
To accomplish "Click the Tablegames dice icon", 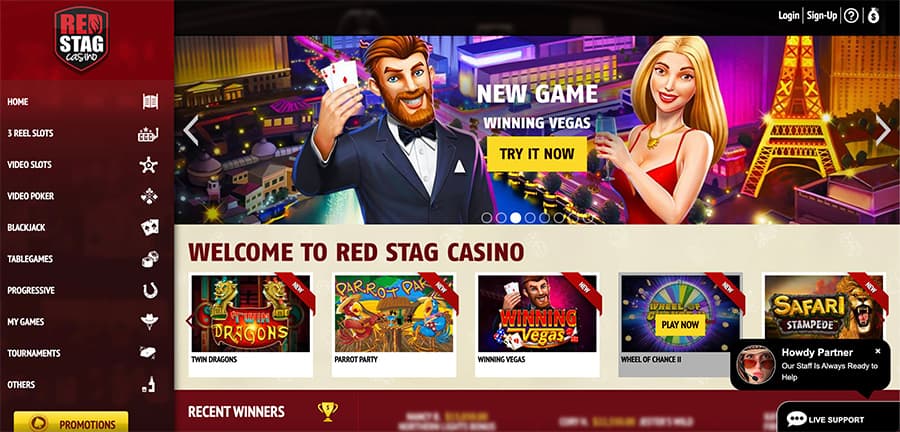I will [150, 259].
